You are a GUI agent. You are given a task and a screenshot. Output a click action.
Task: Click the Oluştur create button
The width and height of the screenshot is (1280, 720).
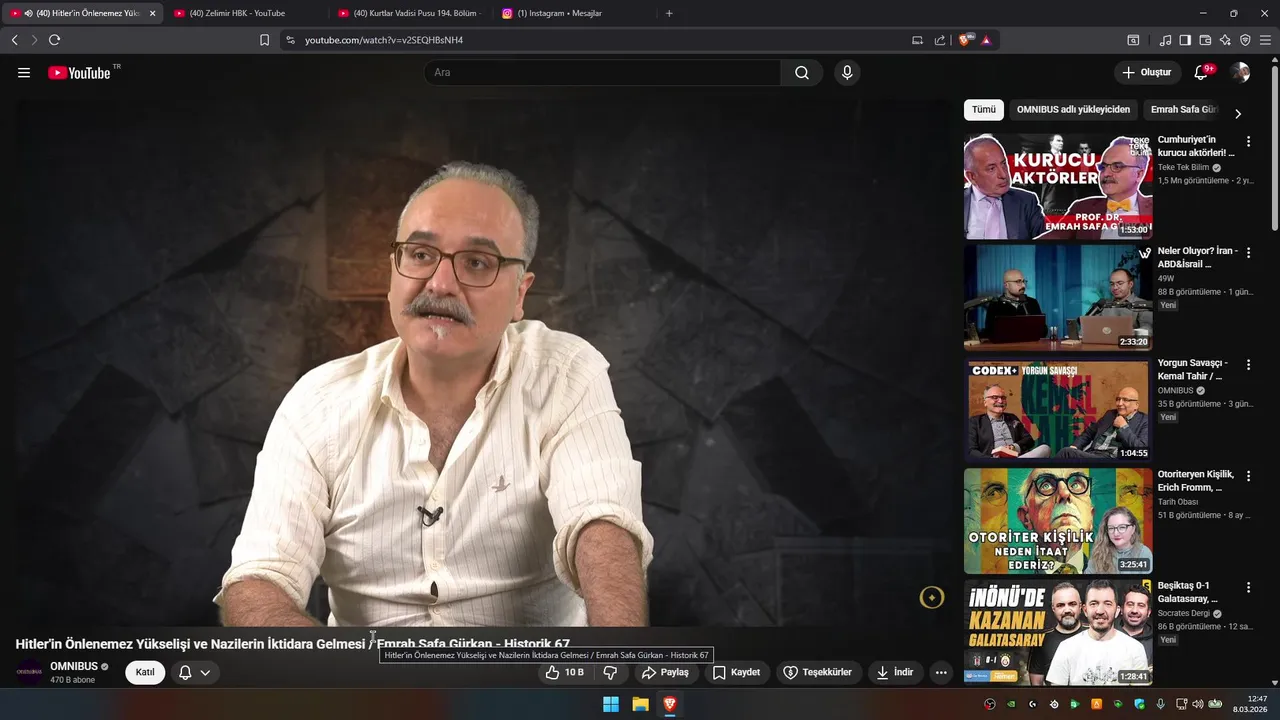click(1147, 73)
